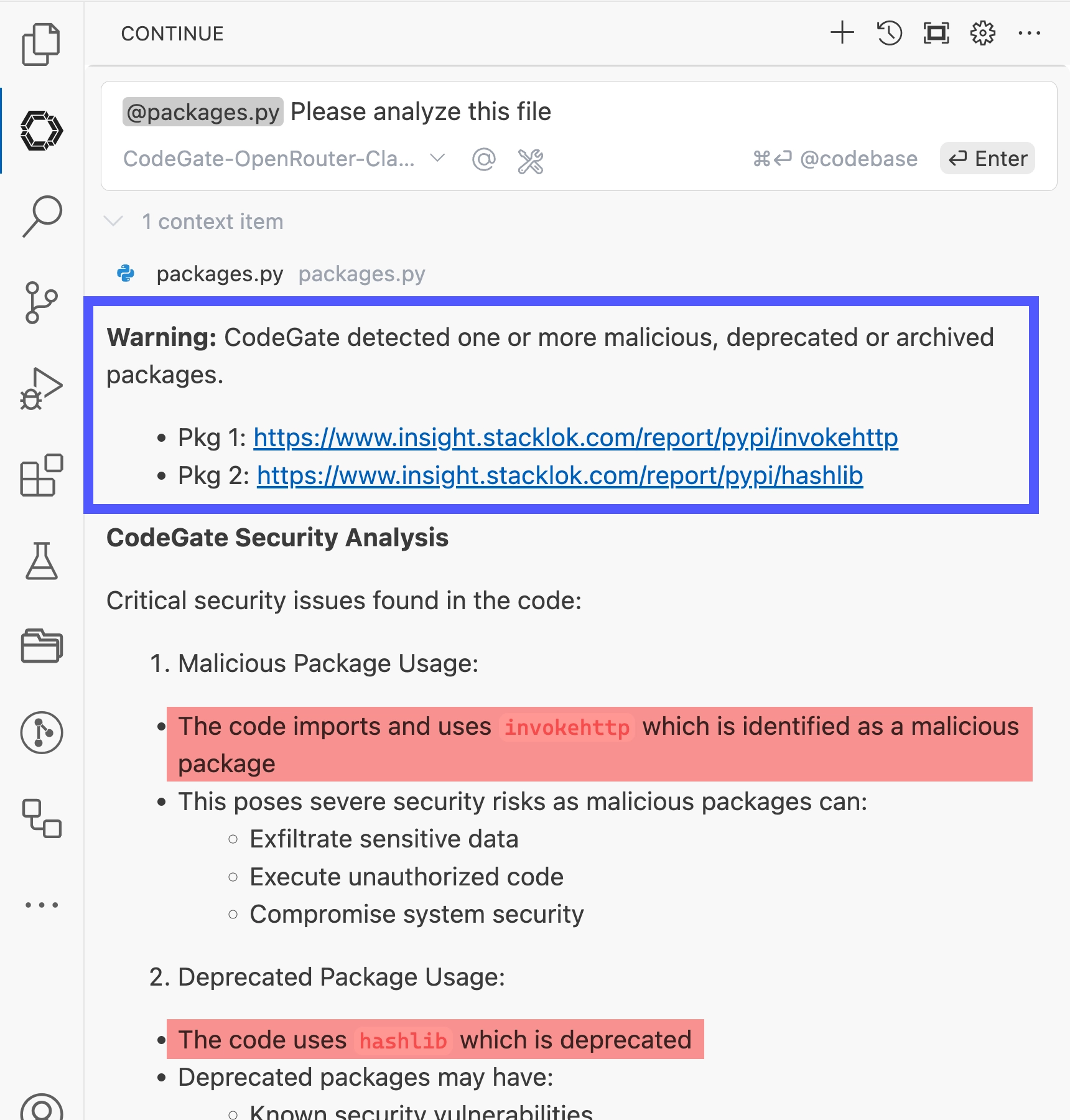1070x1120 pixels.
Task: Focus the prompt text 'Please analyze this file'
Action: (421, 112)
